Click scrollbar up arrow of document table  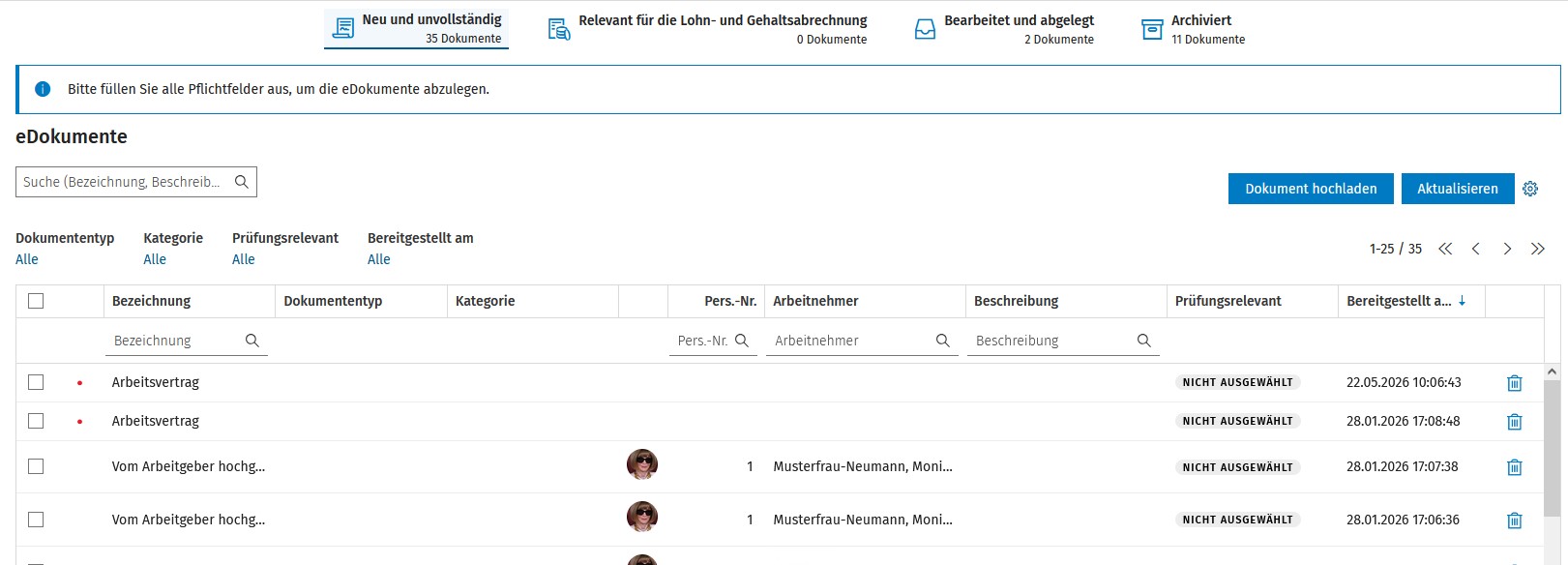pyautogui.click(x=1552, y=372)
